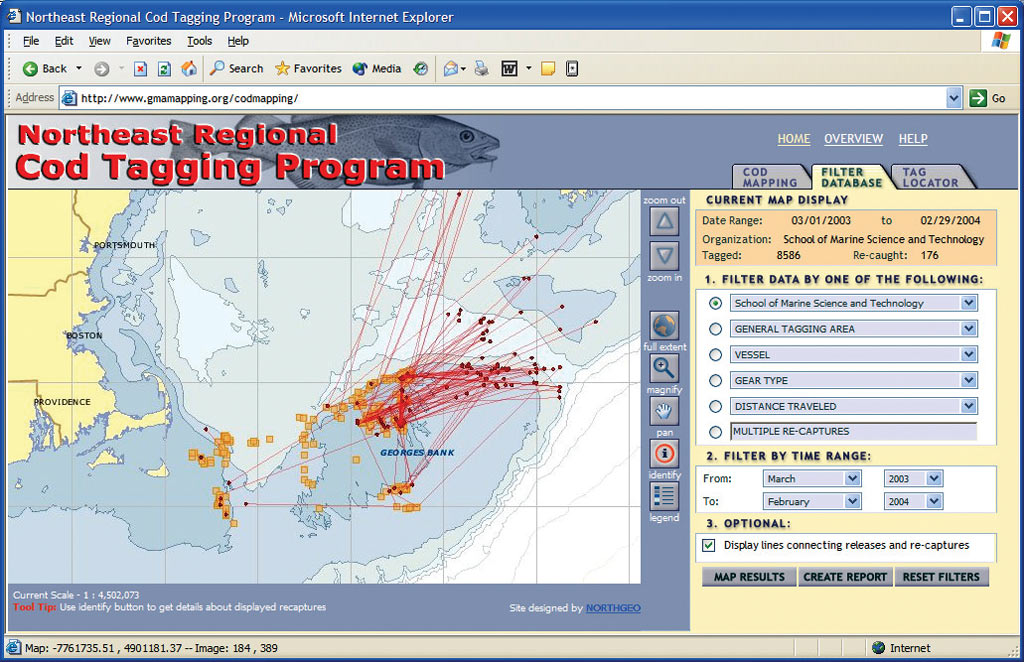Switch to the Filter Database tab
Image resolution: width=1024 pixels, height=662 pixels.
point(851,177)
